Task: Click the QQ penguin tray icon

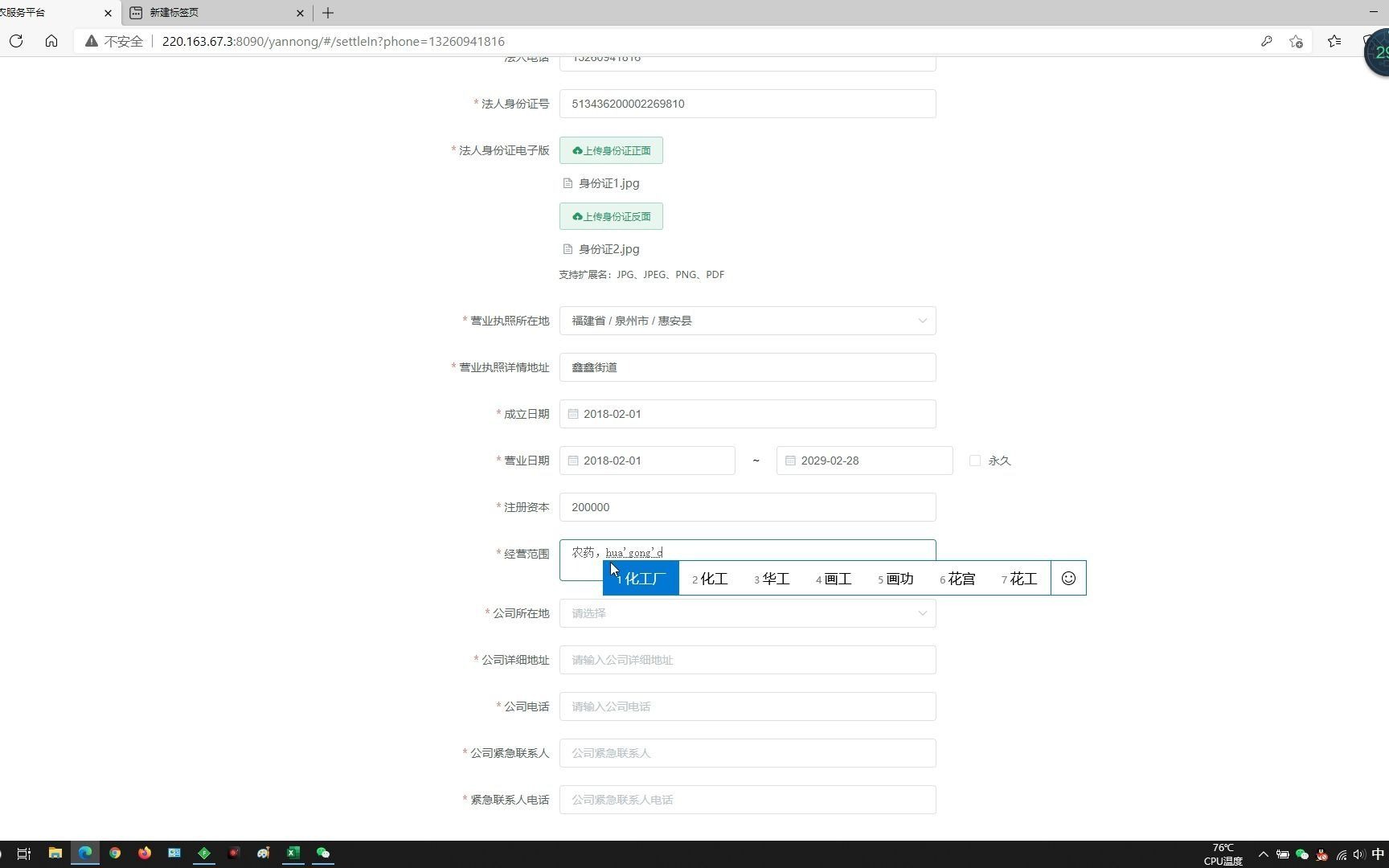Action: (1321, 854)
